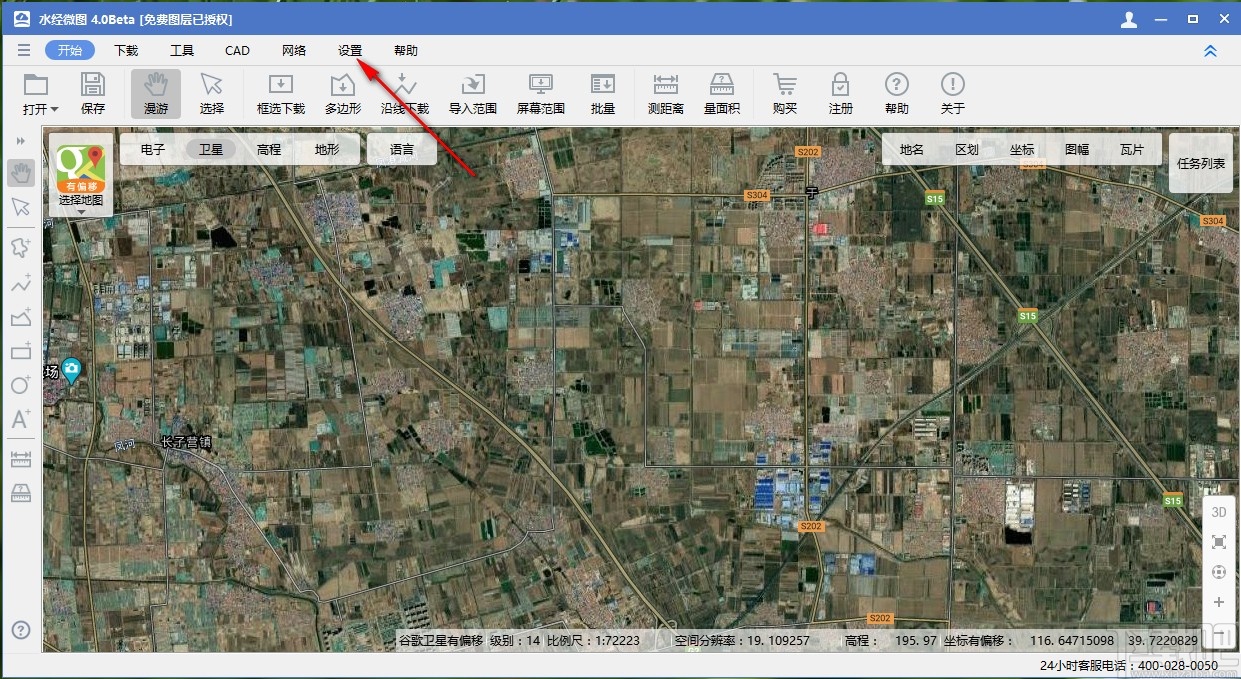Click the 图幅 map sheet button

pos(1077,150)
